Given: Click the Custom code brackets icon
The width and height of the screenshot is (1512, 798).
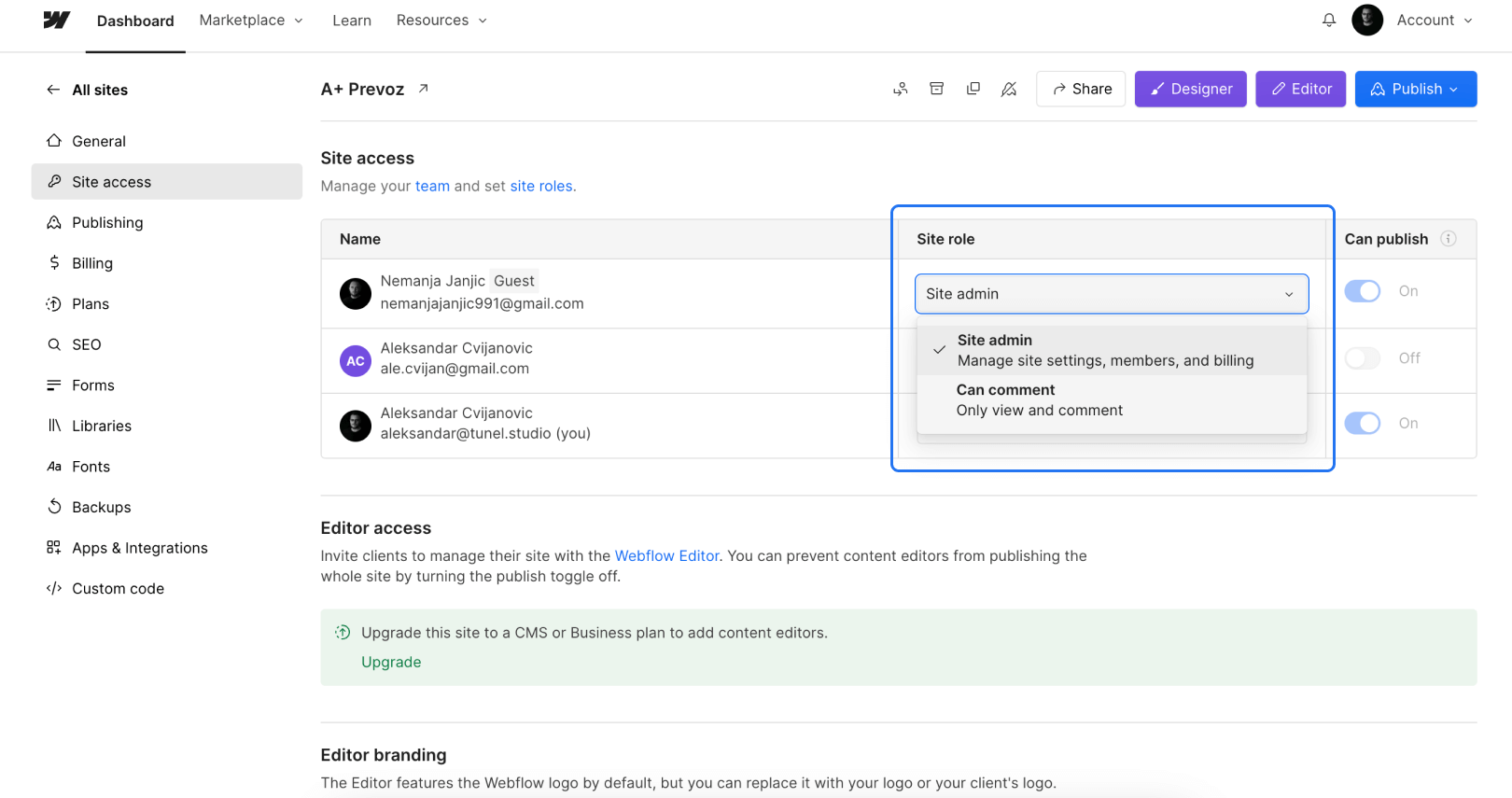Looking at the screenshot, I should pos(54,588).
